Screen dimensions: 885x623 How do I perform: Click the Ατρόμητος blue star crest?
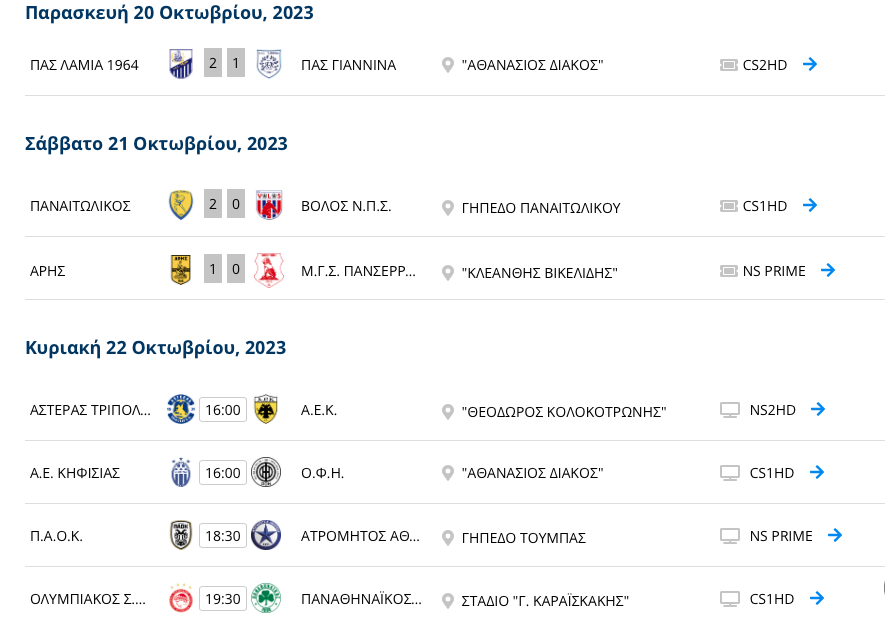point(266,535)
